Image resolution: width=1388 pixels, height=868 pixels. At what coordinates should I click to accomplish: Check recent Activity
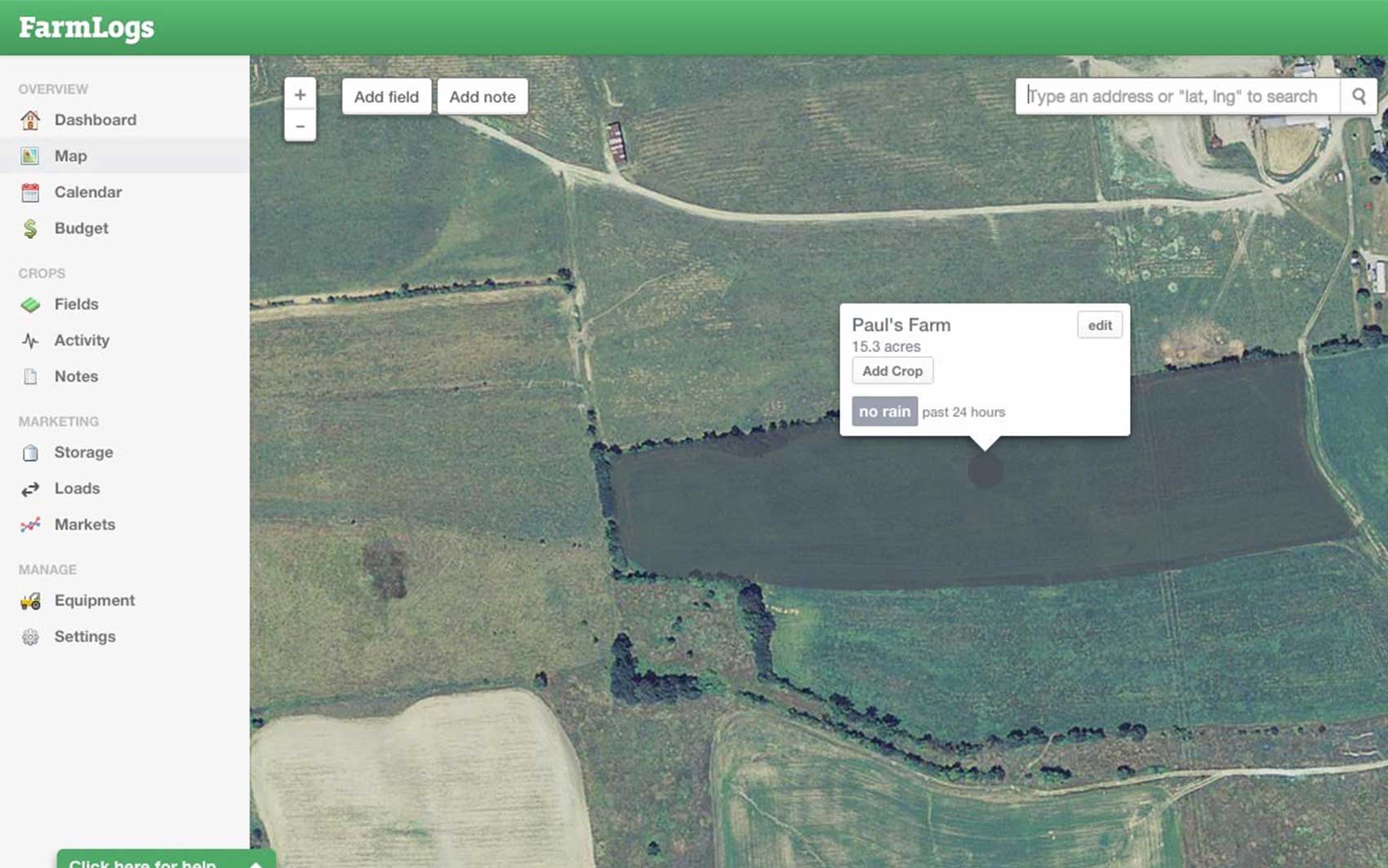[82, 341]
